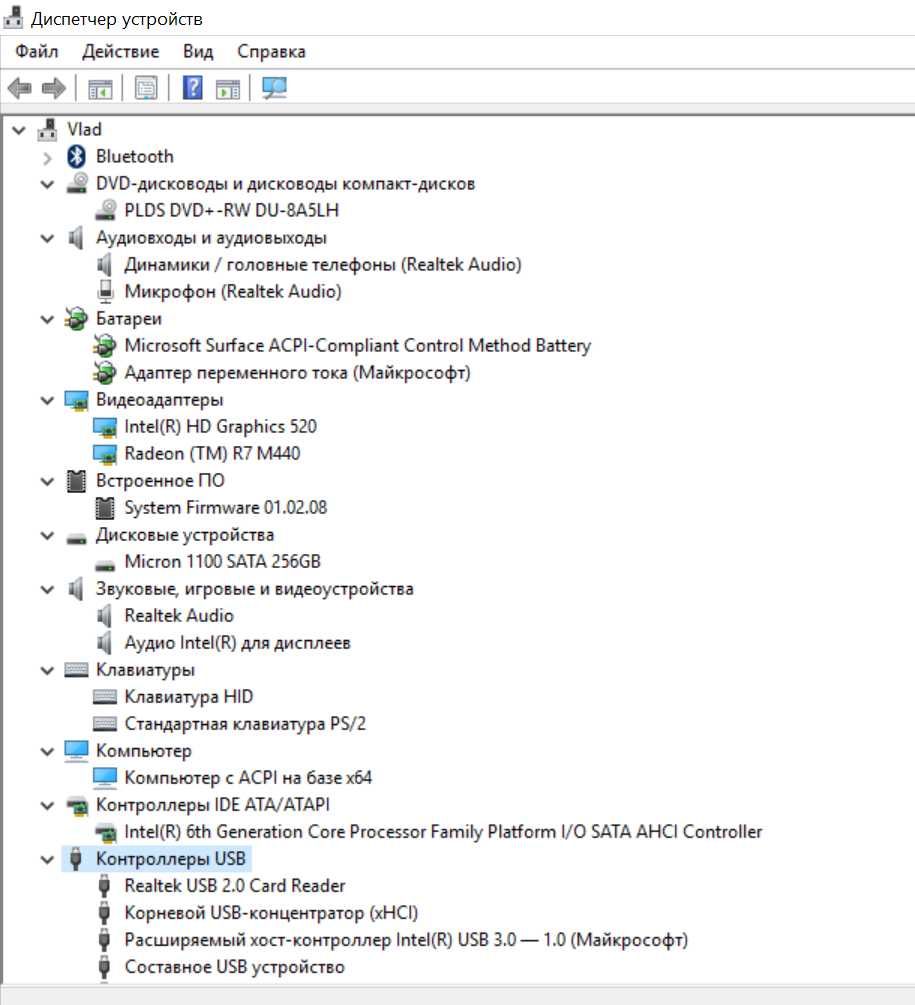Collapse DVD-дисководы category chevron
The image size is (915, 1005).
coord(47,185)
